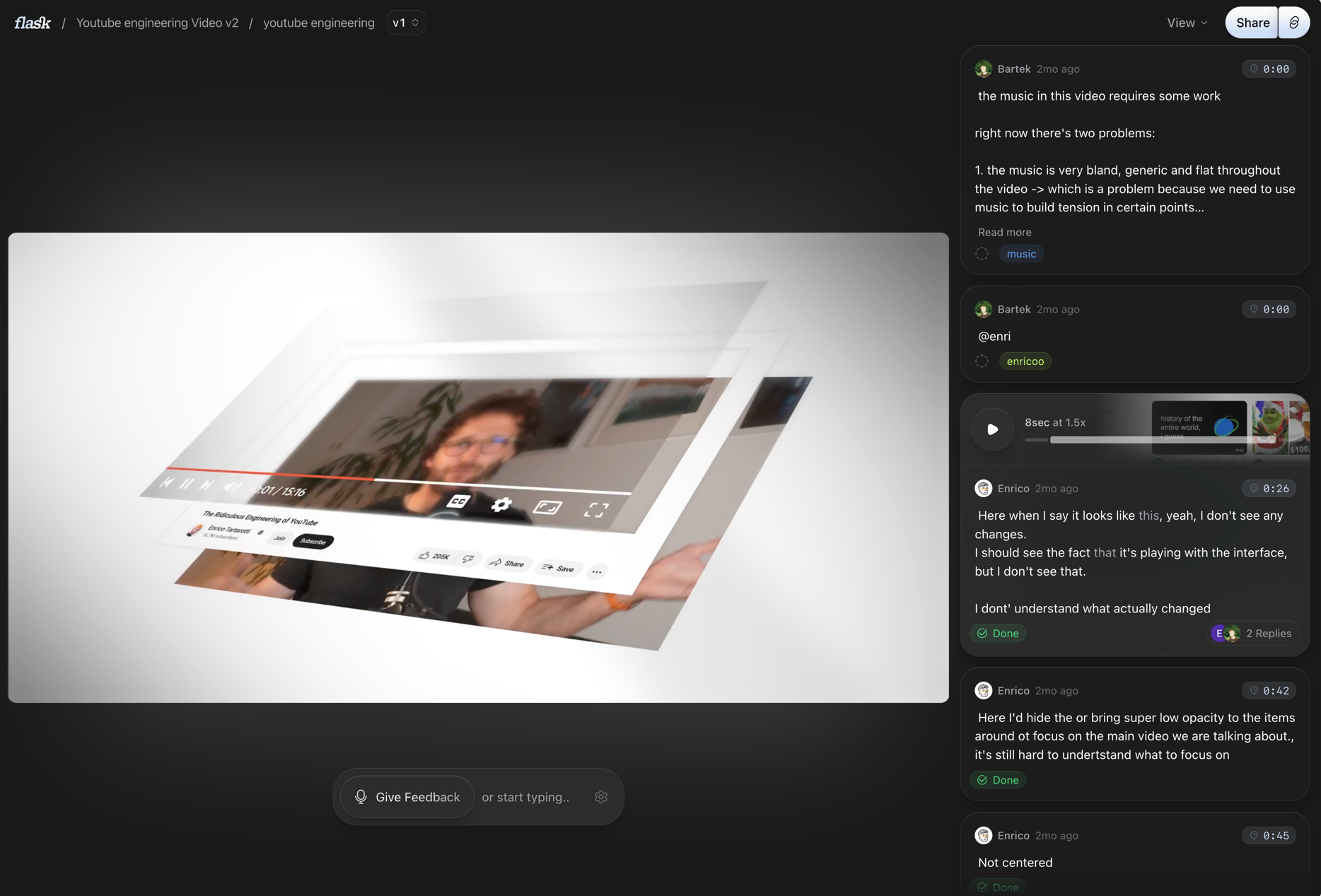Open Bartek's avatar on @enri comment
The image size is (1321, 896).
tap(983, 309)
